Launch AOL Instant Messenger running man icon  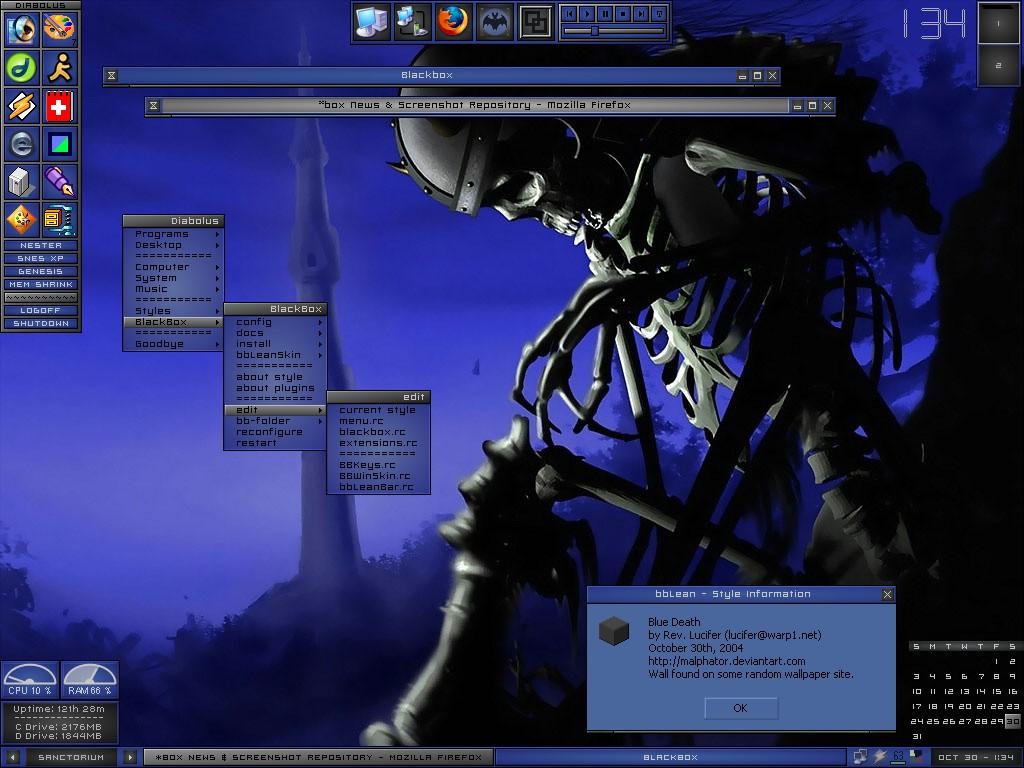pyautogui.click(x=59, y=68)
